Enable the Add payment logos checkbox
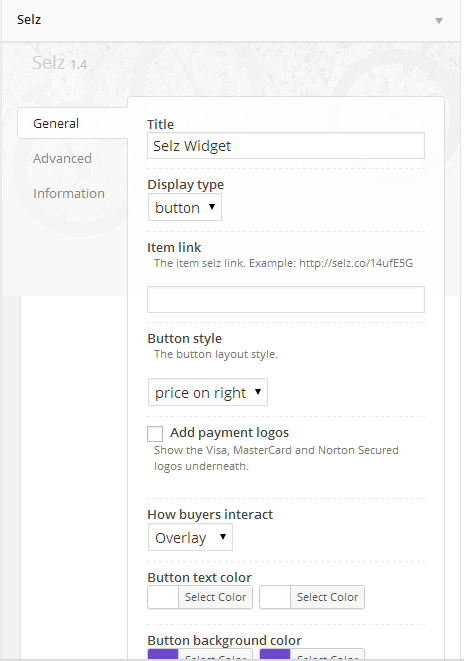The width and height of the screenshot is (464, 661). click(155, 433)
